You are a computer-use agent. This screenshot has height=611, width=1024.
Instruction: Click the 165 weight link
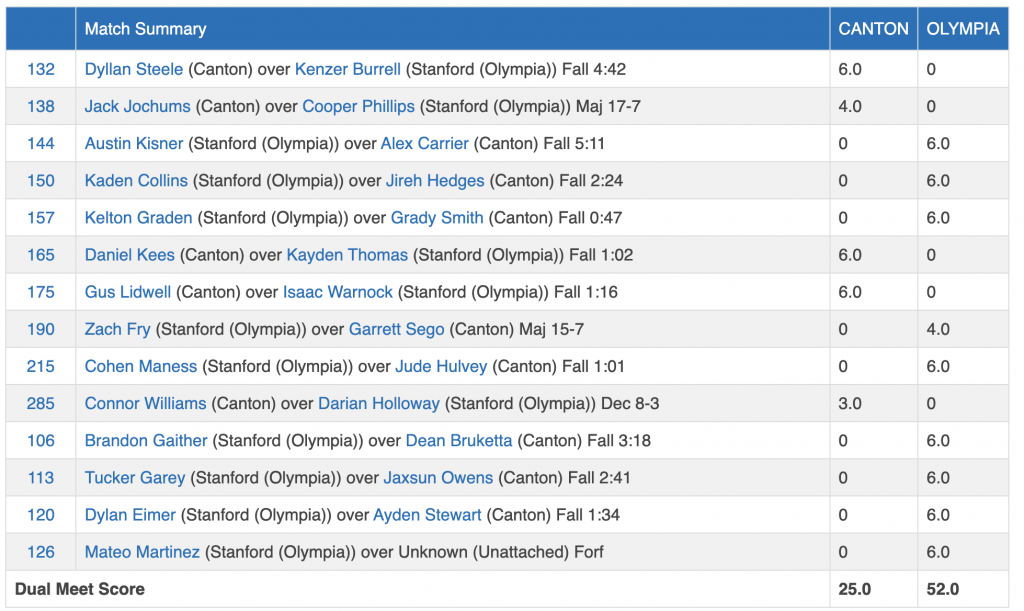click(x=41, y=254)
